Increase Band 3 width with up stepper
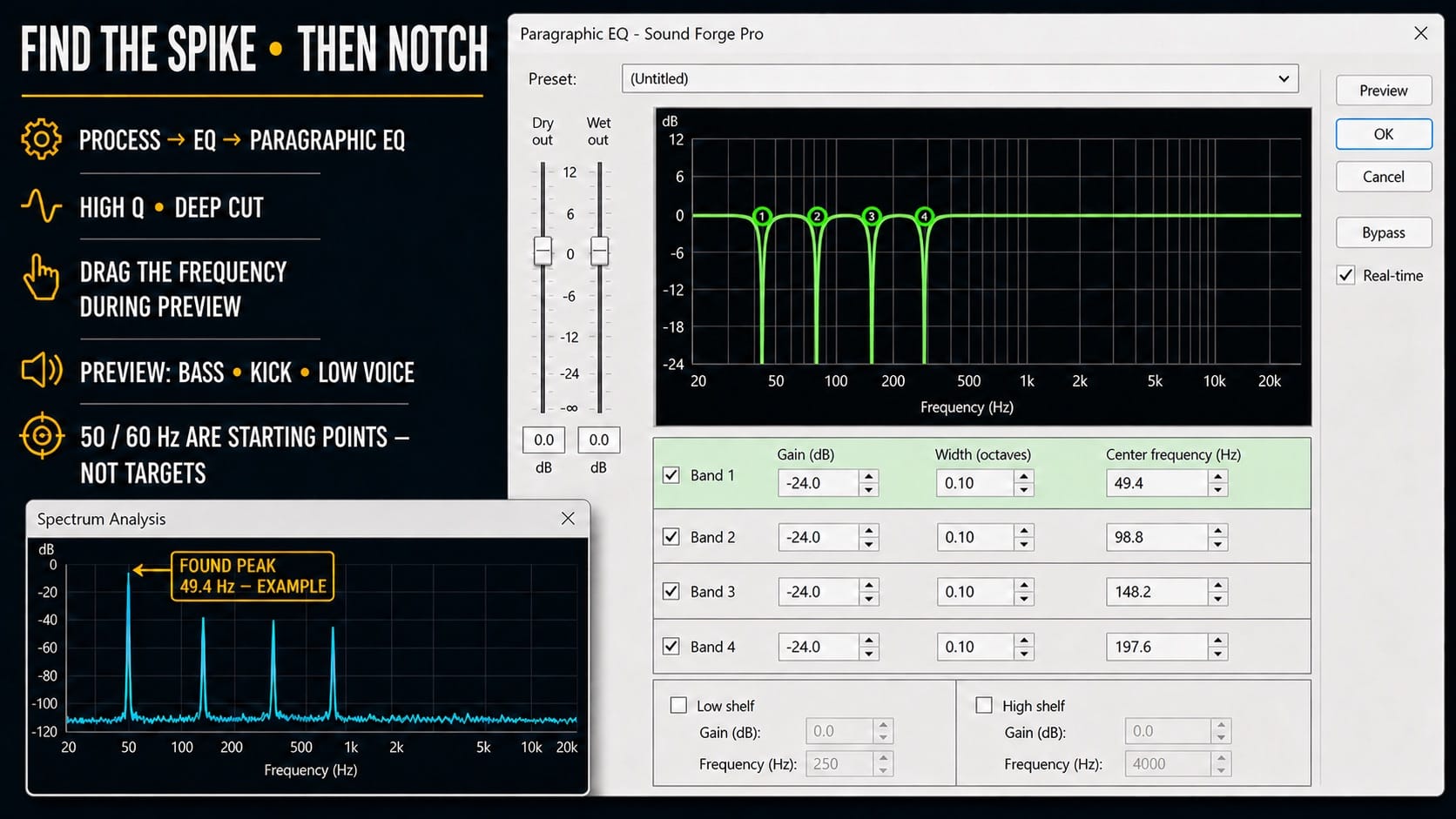Viewport: 1456px width, 819px height. [x=1024, y=585]
